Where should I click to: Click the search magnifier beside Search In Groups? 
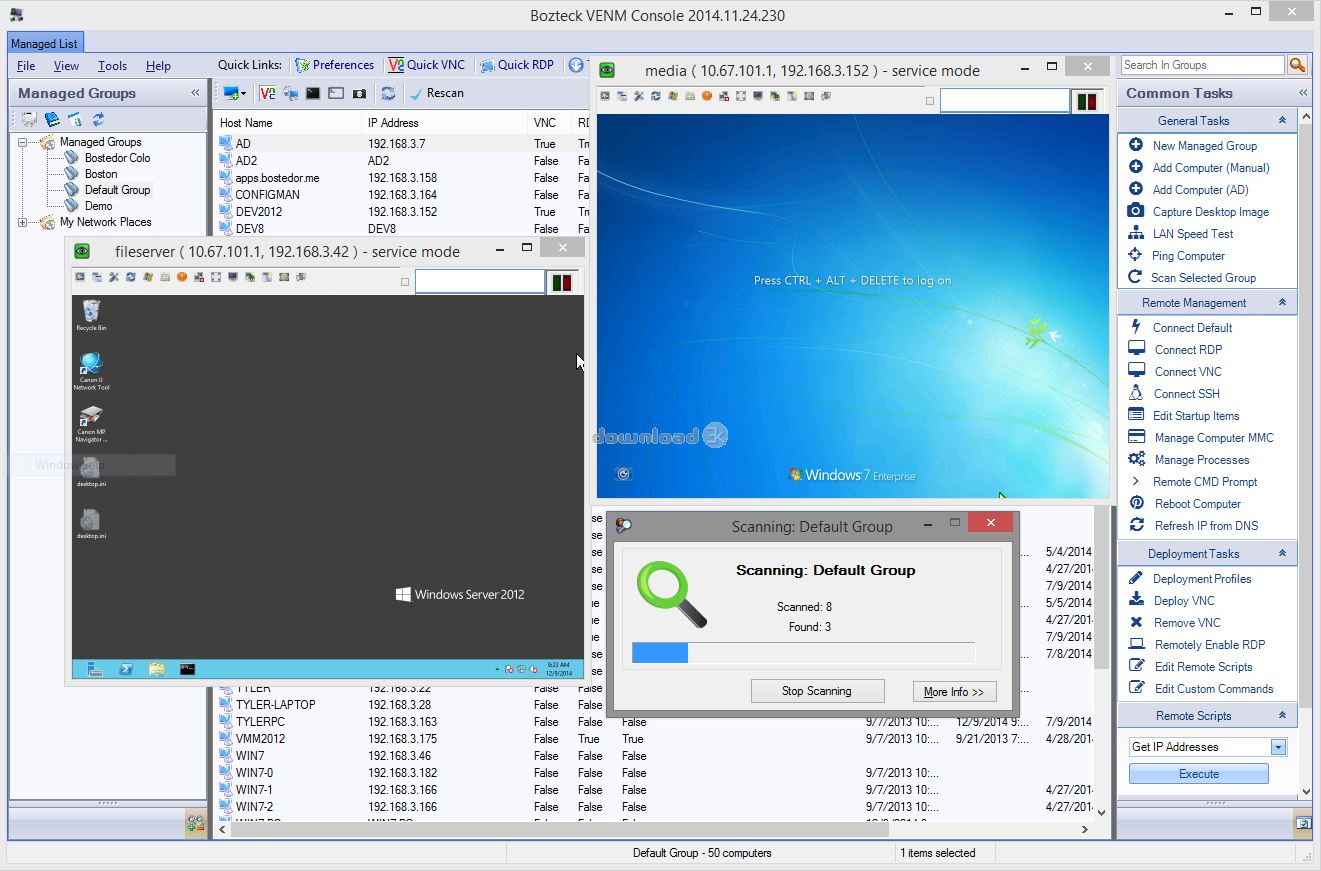1297,63
